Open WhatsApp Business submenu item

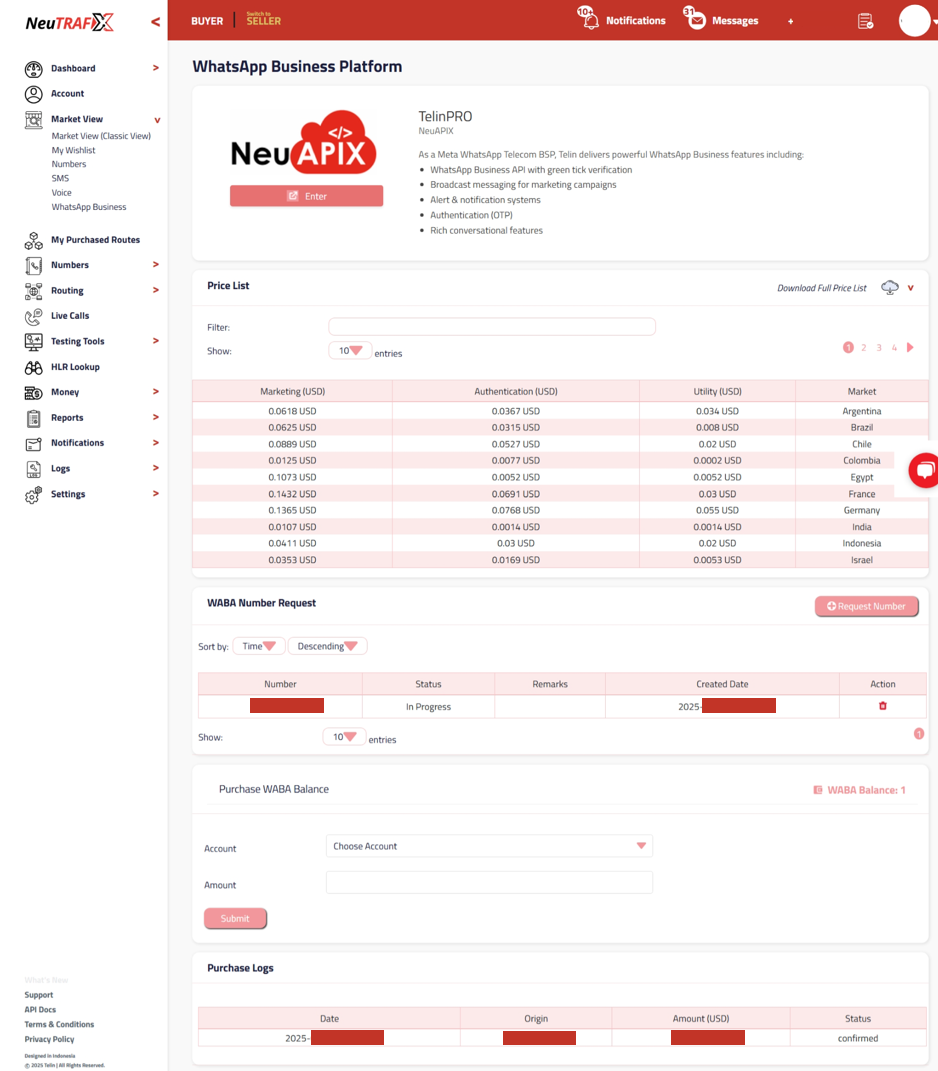pyautogui.click(x=89, y=207)
